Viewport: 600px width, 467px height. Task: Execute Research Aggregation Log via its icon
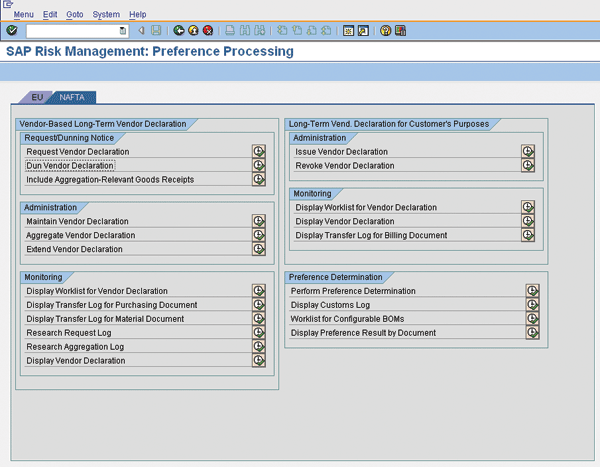tap(259, 346)
